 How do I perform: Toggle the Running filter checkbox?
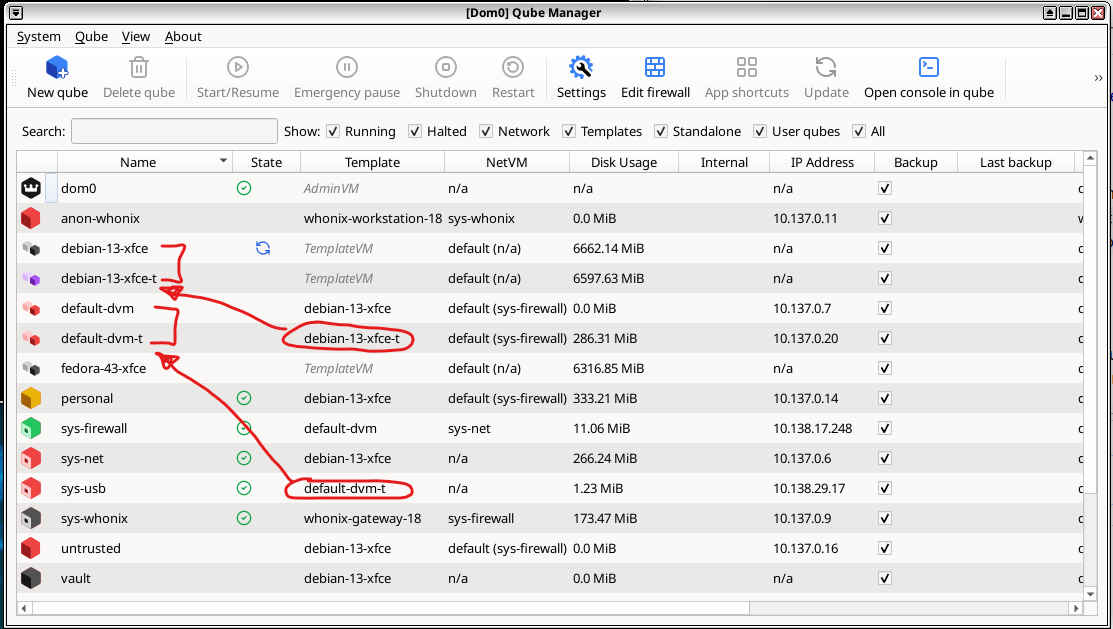pos(333,131)
